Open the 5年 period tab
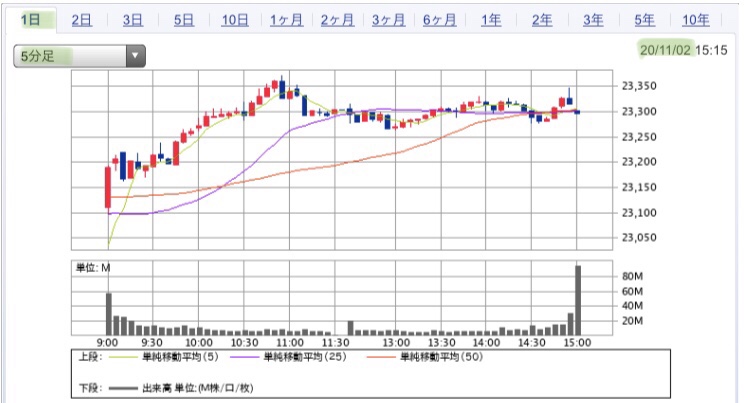This screenshot has height=403, width=744. [644, 20]
